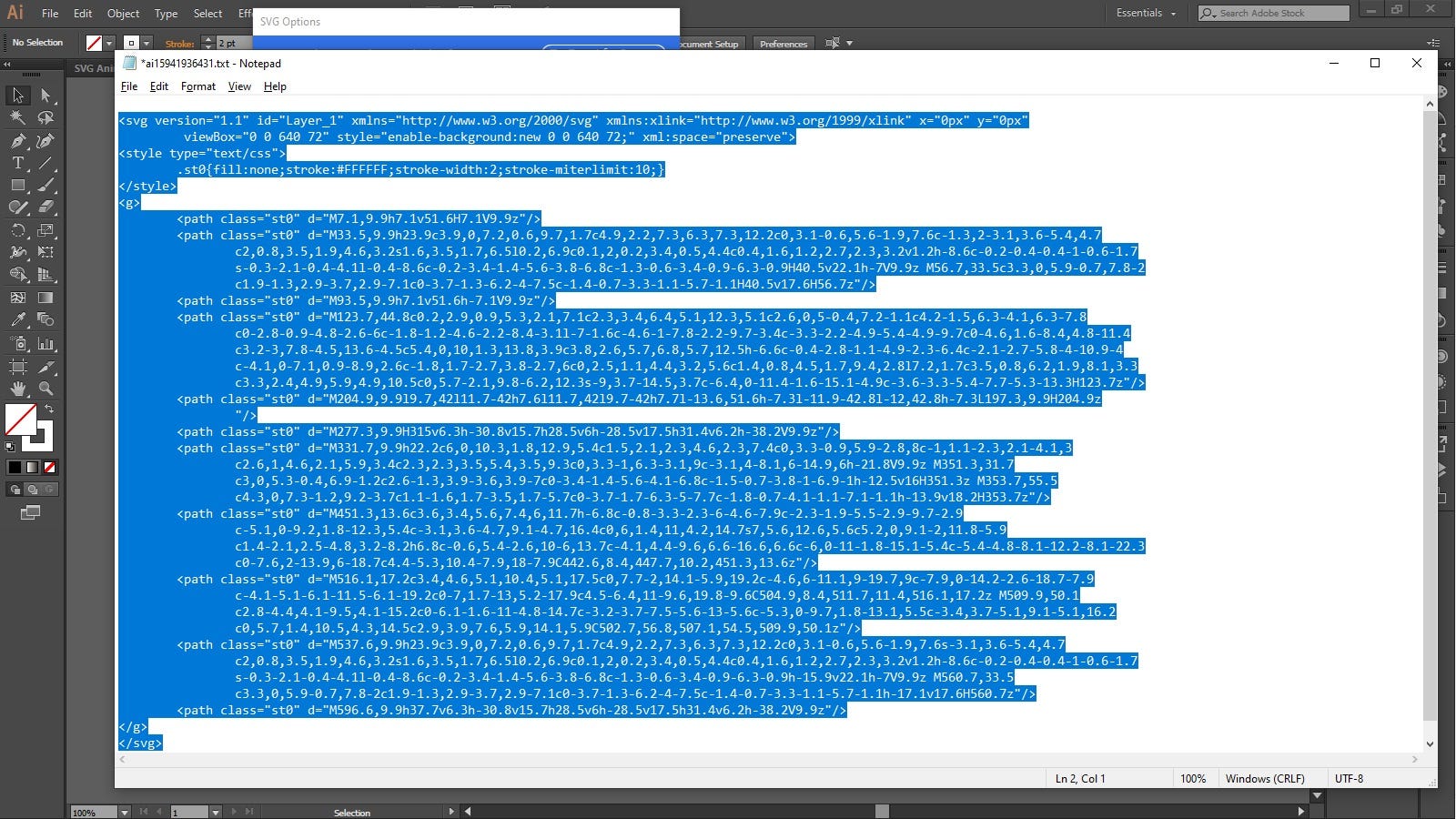Swap fill and stroke colors

49,409
